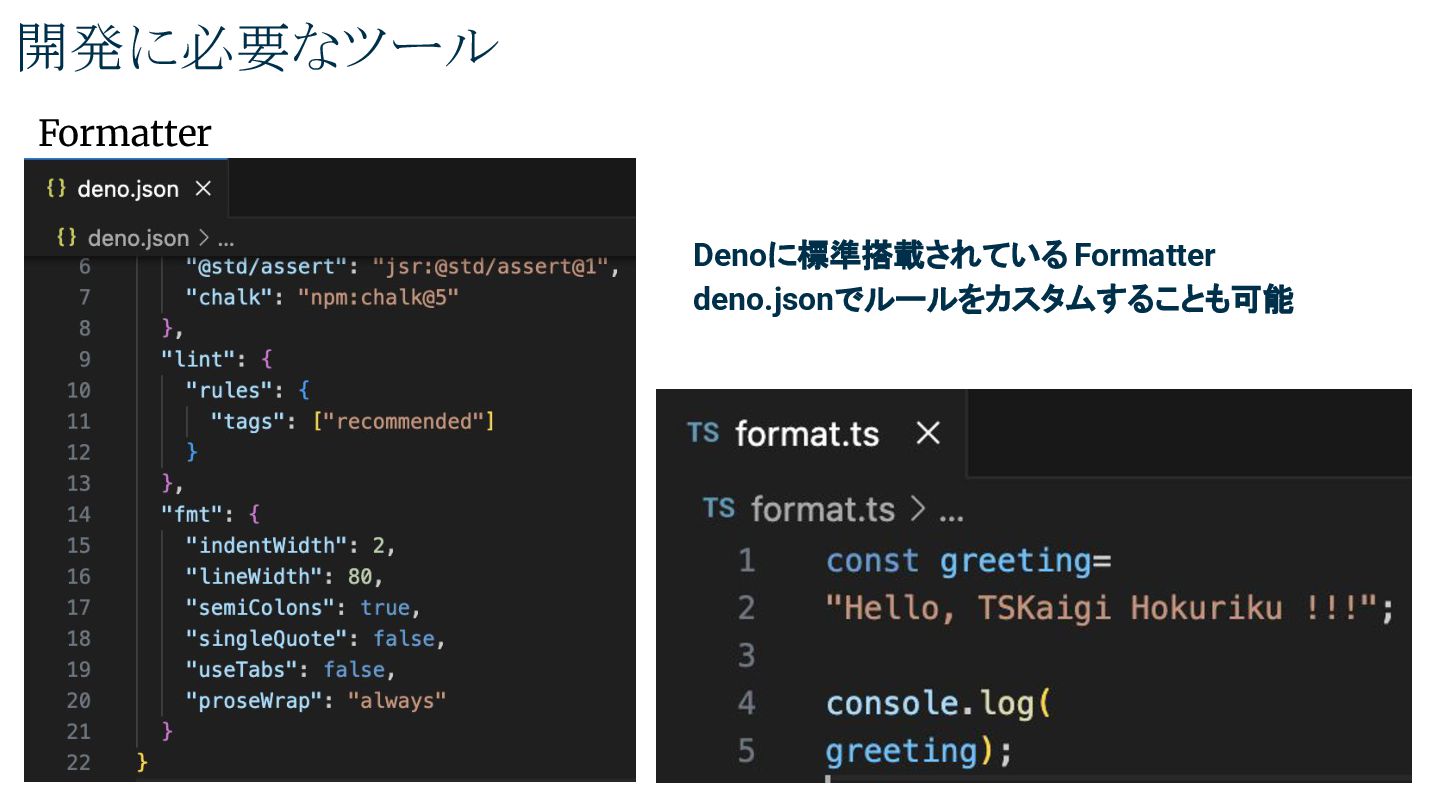This screenshot has width=1440, height=810.
Task: Select the deno.json editor tab
Action: tap(127, 188)
